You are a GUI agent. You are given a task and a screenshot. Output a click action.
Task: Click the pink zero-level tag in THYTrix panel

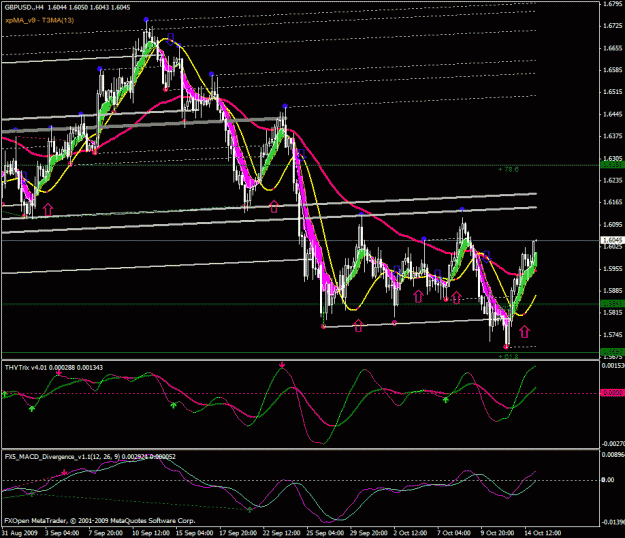[611, 393]
